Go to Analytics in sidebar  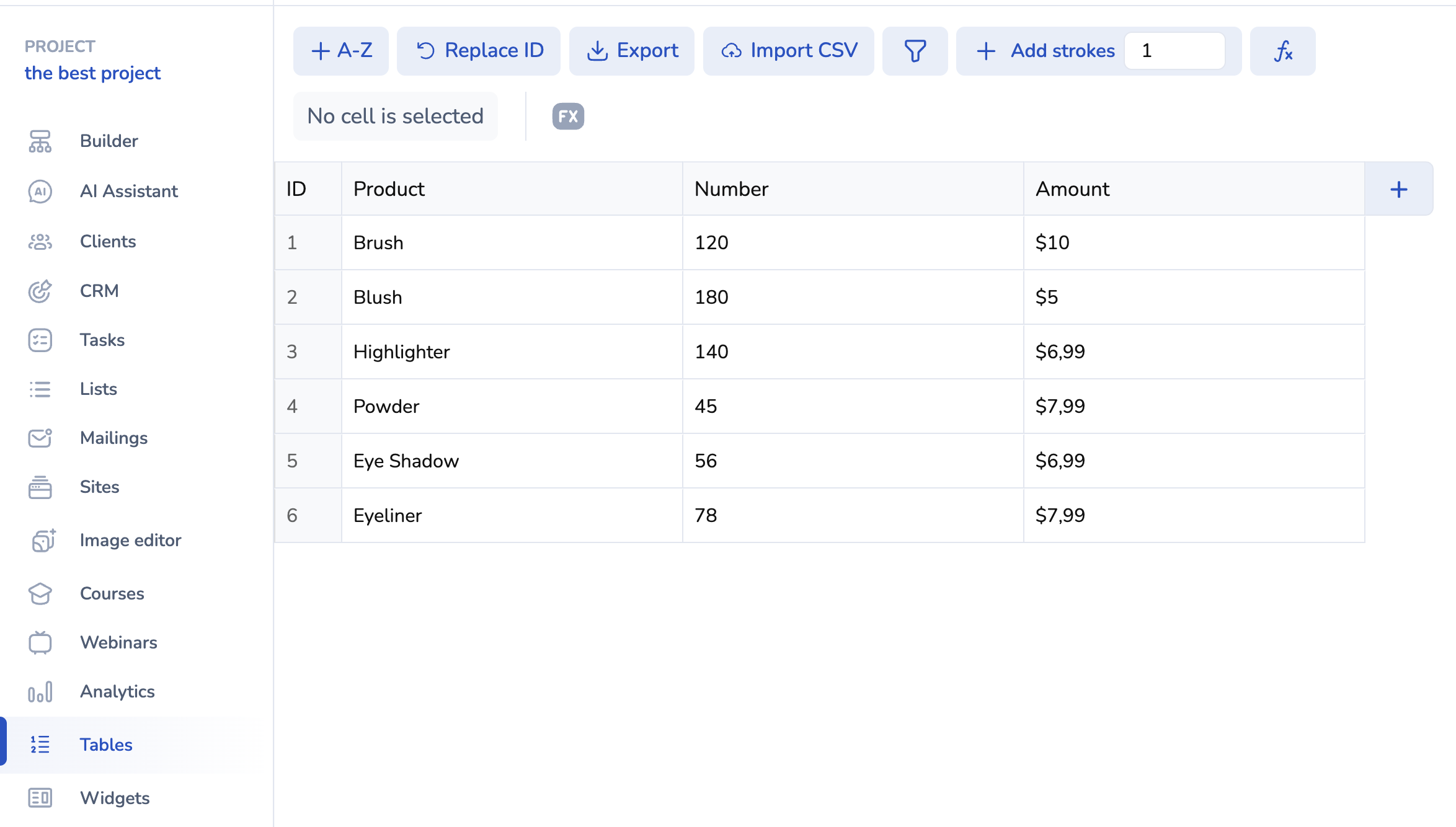[117, 691]
